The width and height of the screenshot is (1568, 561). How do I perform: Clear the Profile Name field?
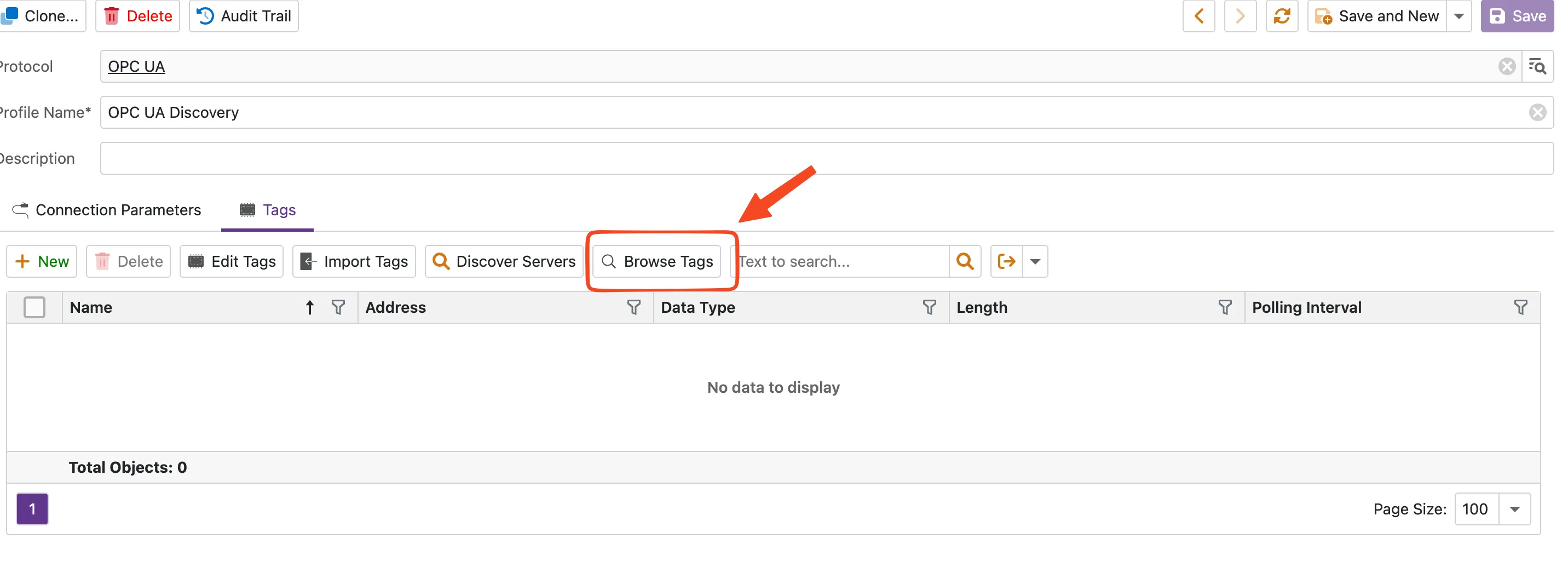pos(1538,112)
